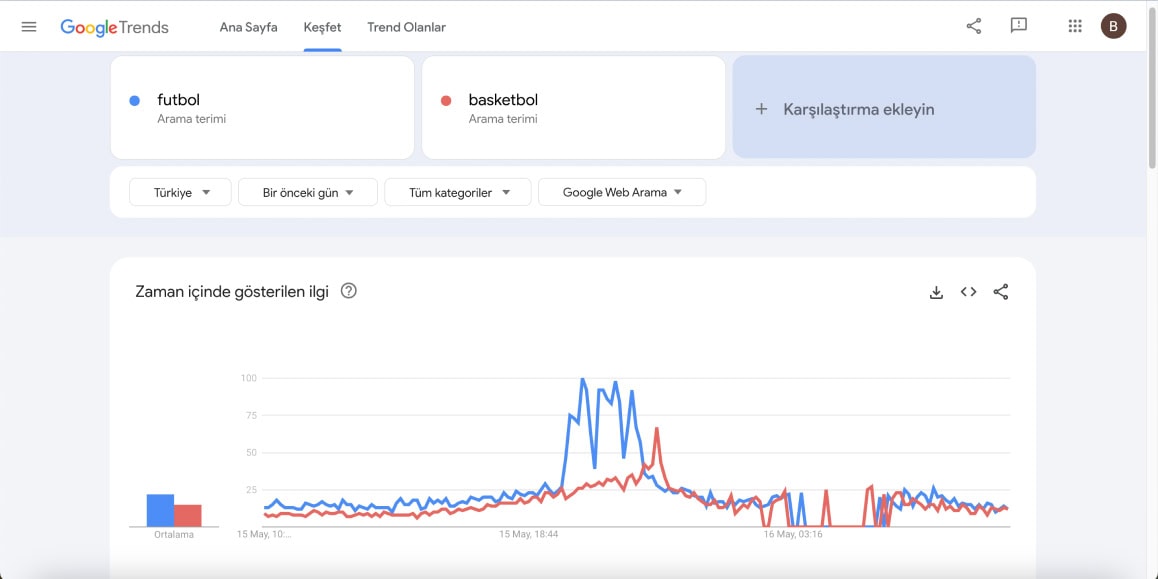
Task: Open the Bir önceki gün time dropdown
Action: [308, 192]
